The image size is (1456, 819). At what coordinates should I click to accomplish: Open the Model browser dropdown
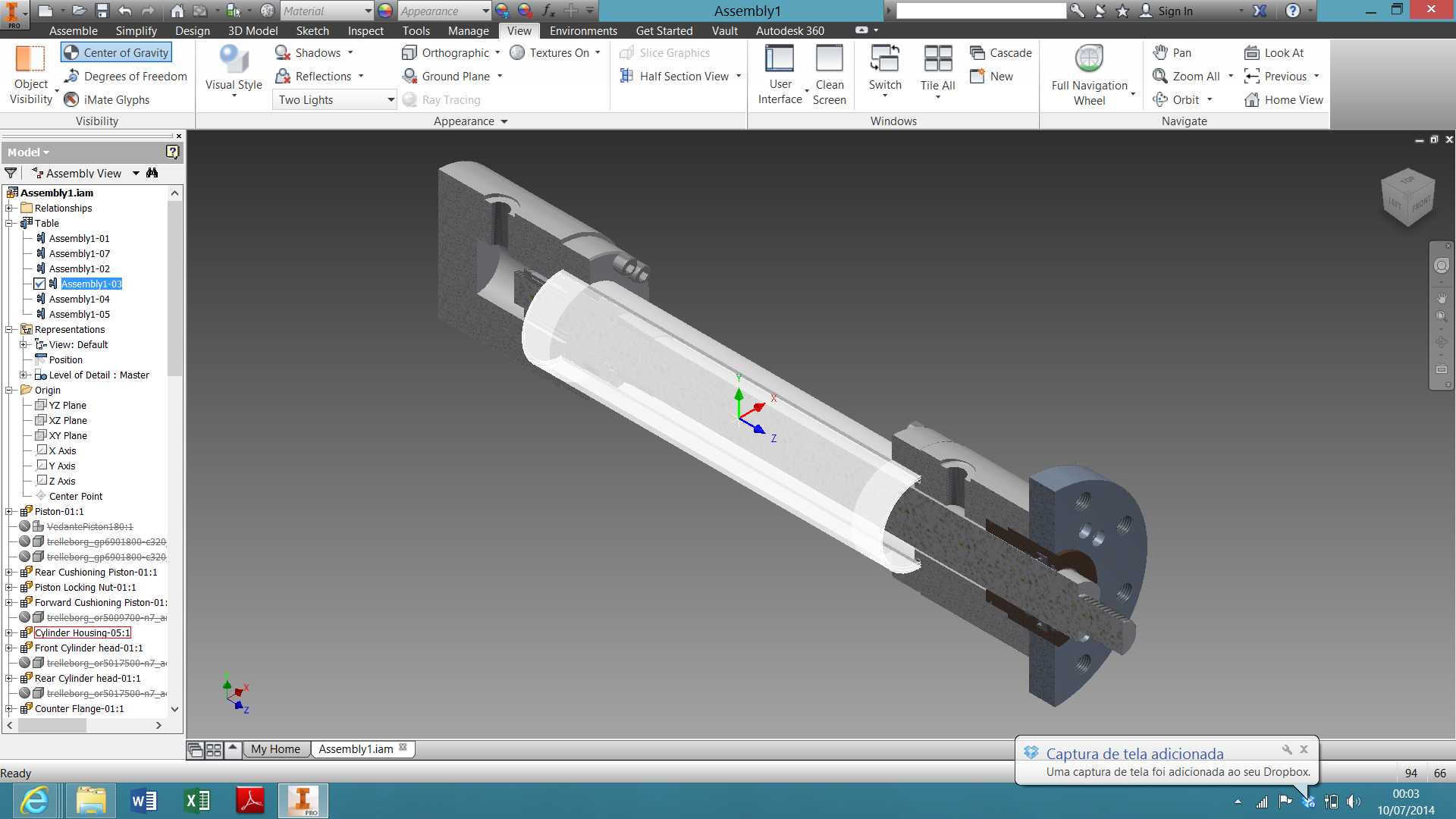tap(28, 152)
